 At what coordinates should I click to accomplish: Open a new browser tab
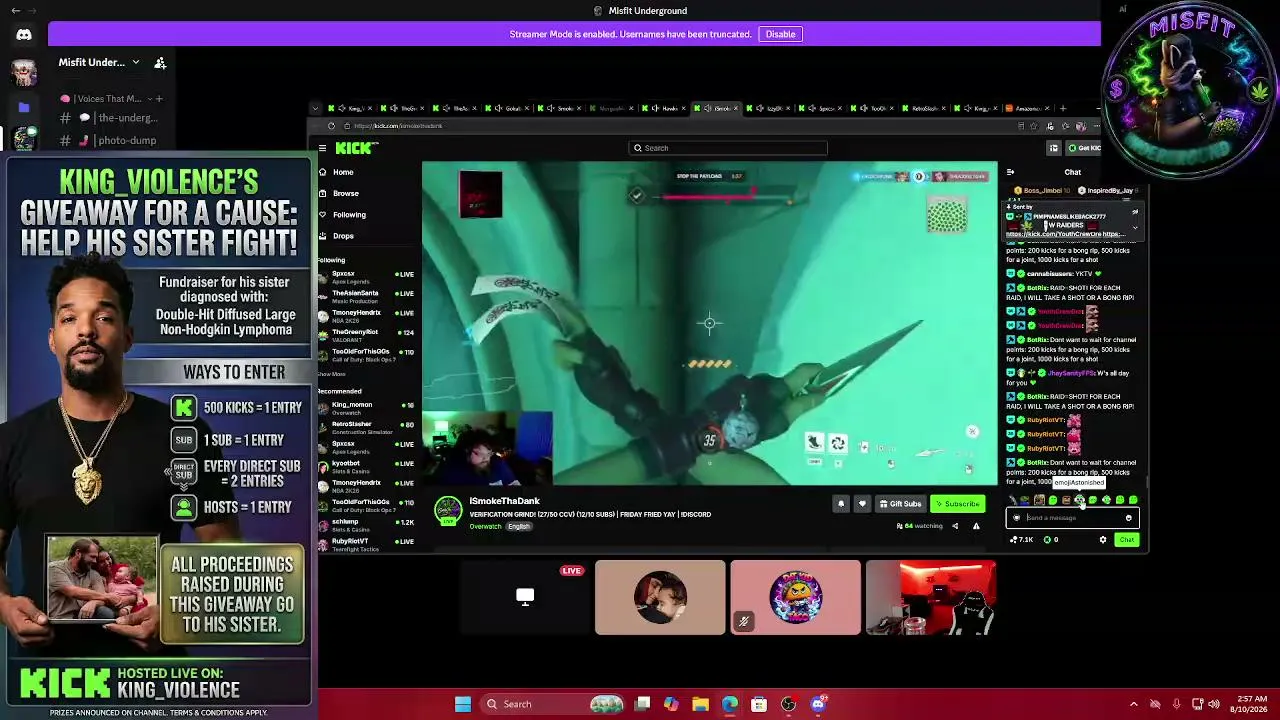[1063, 108]
